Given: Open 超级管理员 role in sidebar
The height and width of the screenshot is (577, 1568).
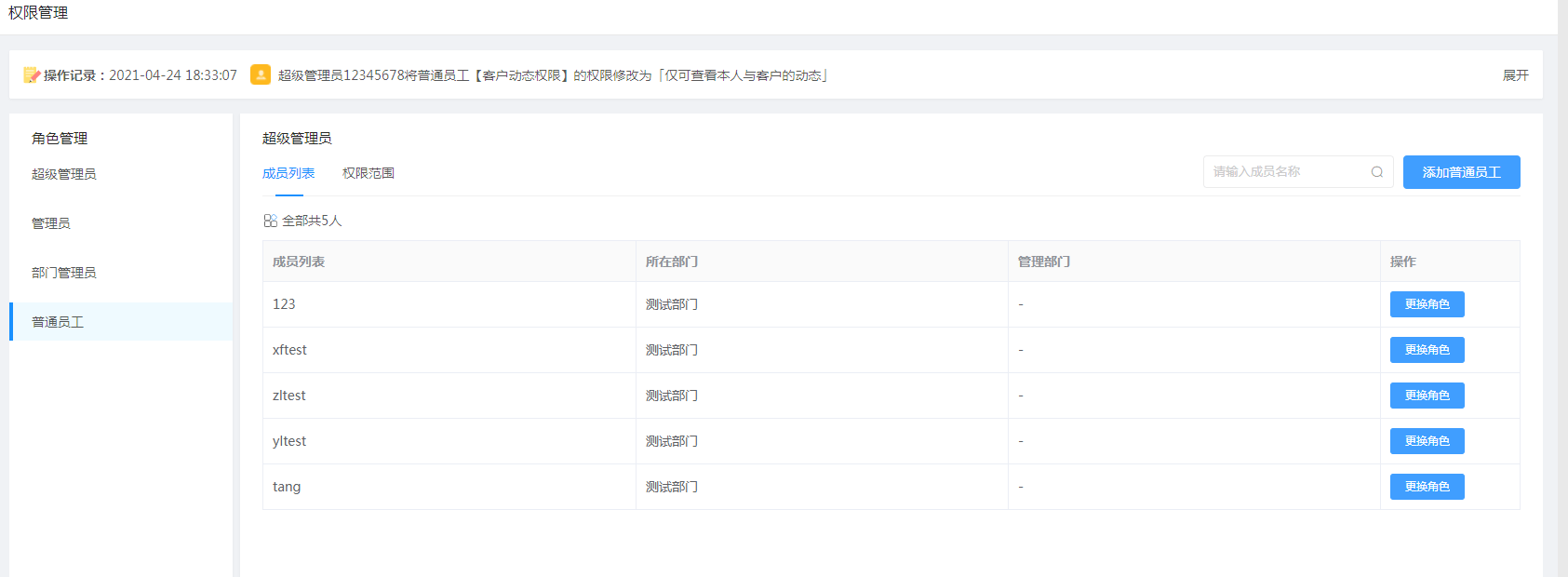Looking at the screenshot, I should click(64, 174).
